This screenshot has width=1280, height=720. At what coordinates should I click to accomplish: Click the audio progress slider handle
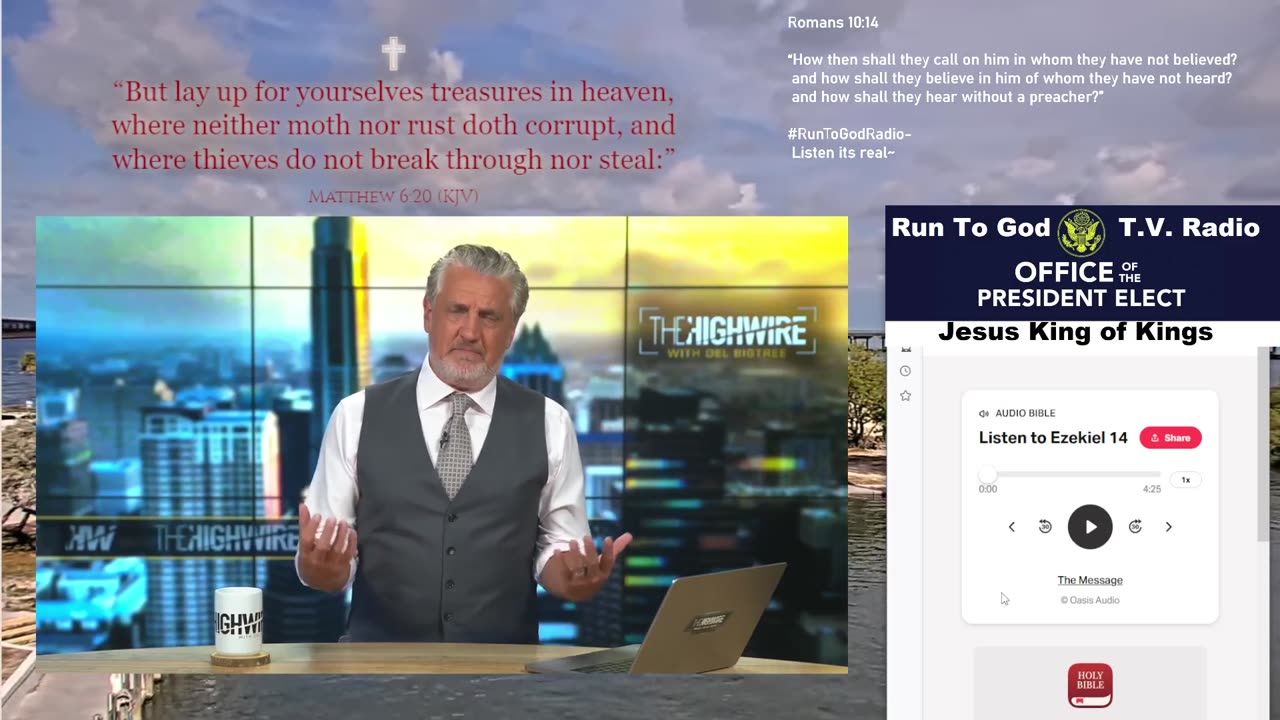(988, 475)
